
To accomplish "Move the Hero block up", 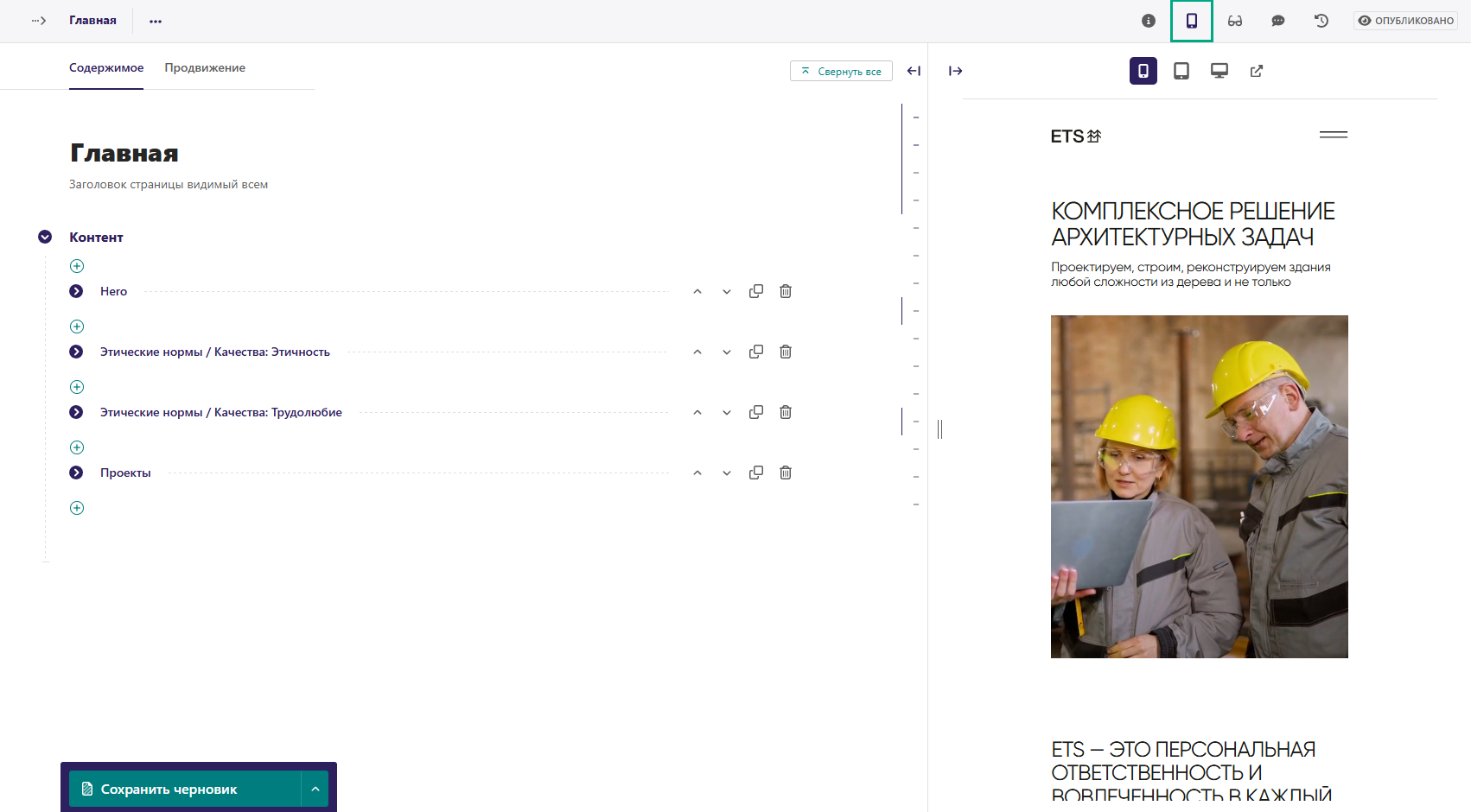I will coord(697,292).
